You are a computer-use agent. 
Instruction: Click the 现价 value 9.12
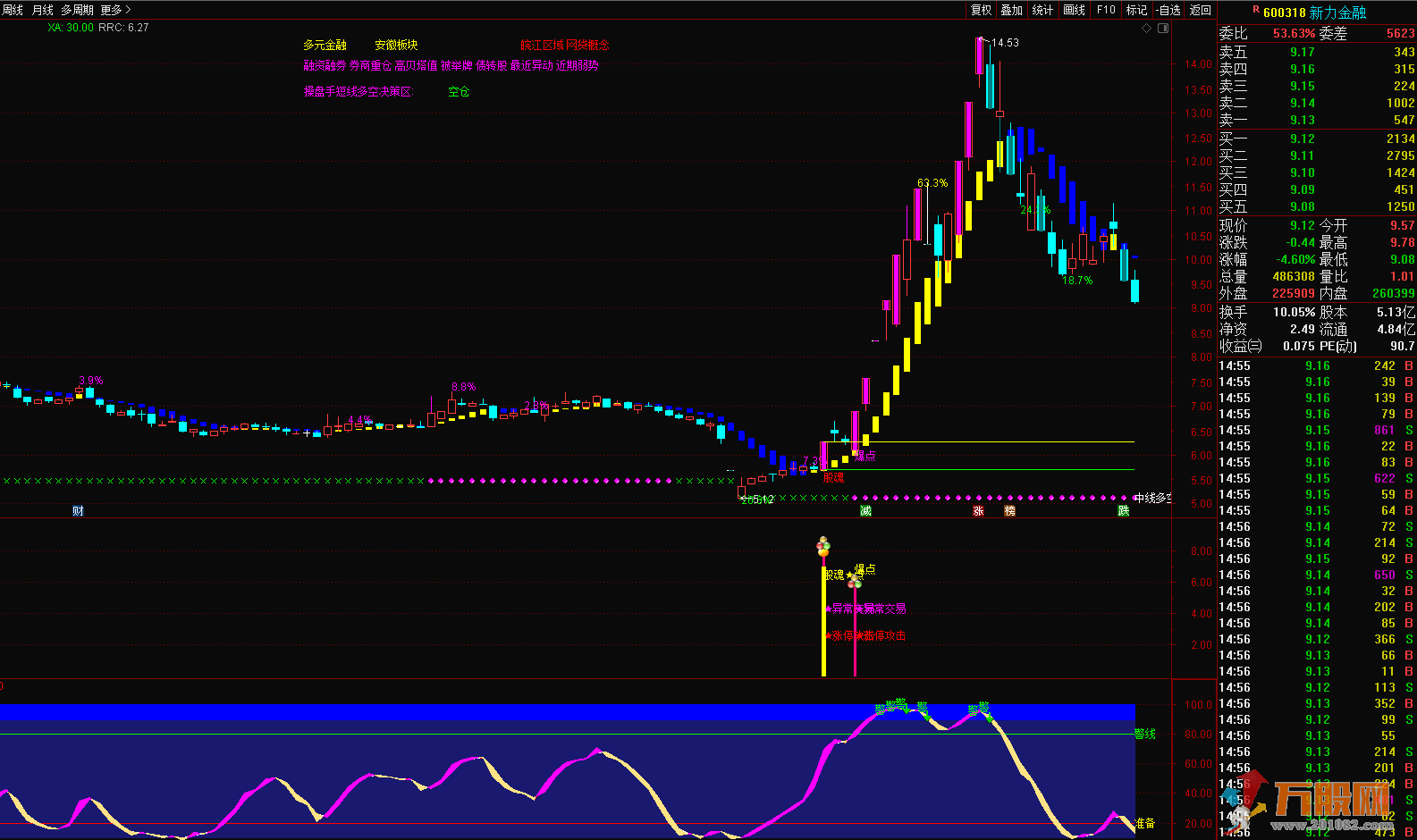[x=1303, y=226]
